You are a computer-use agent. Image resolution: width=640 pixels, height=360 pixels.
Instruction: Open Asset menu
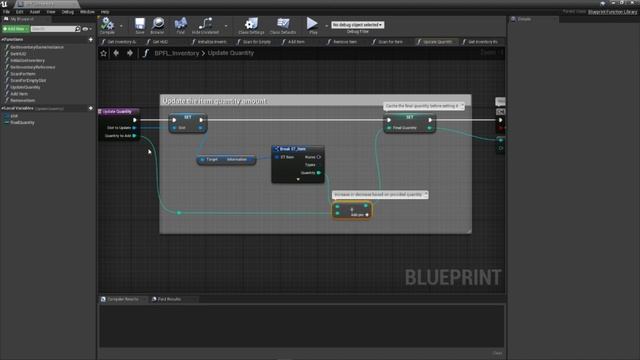point(35,12)
